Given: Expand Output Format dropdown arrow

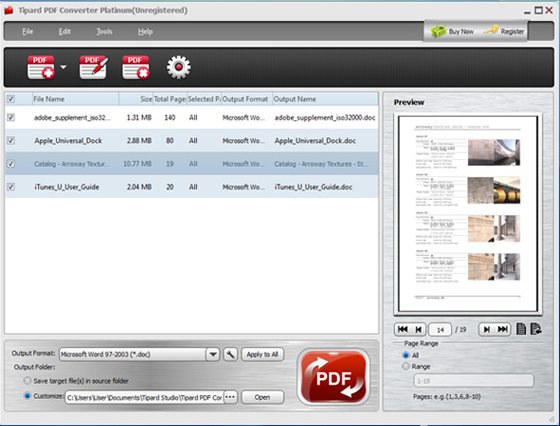Looking at the screenshot, I should pos(213,354).
